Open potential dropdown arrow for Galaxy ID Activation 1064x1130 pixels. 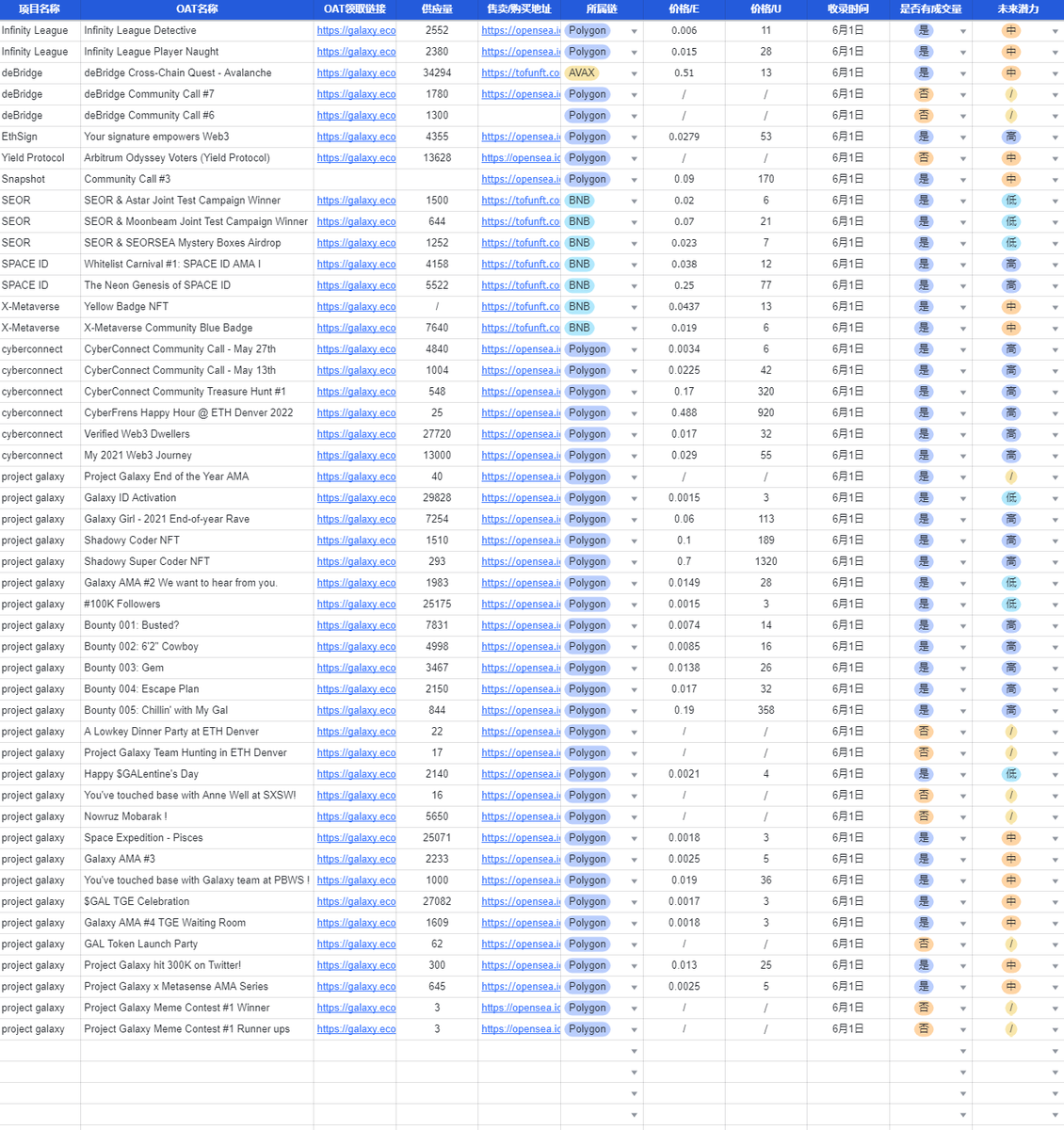[x=1055, y=498]
